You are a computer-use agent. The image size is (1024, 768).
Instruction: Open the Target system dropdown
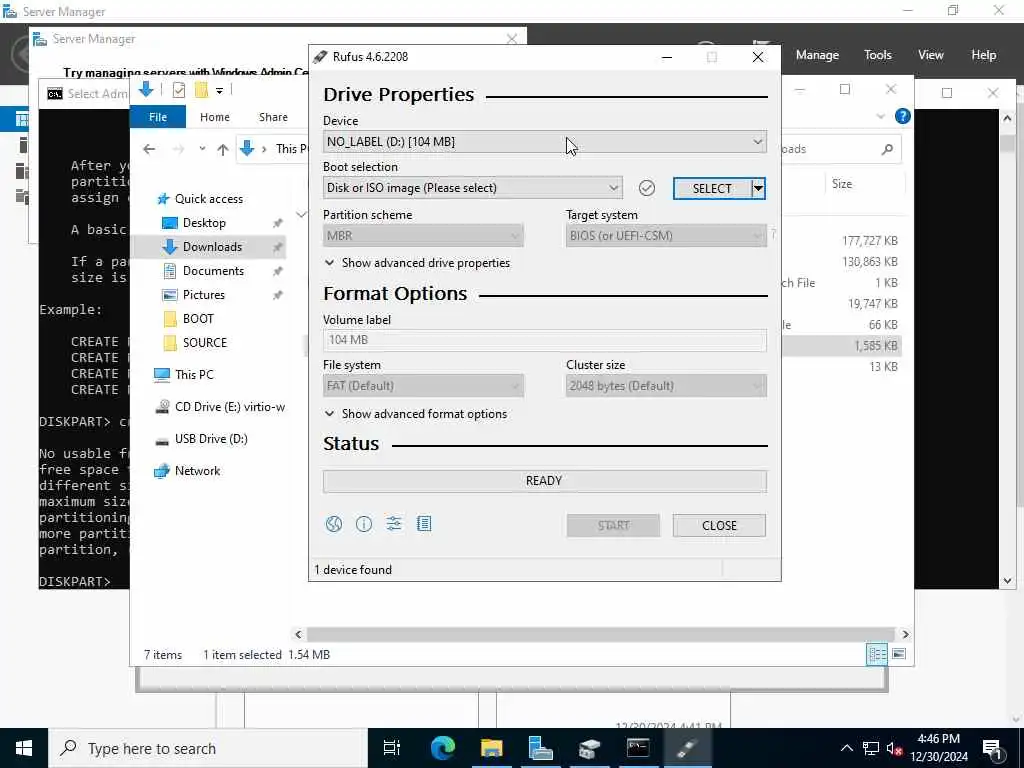pyautogui.click(x=666, y=236)
